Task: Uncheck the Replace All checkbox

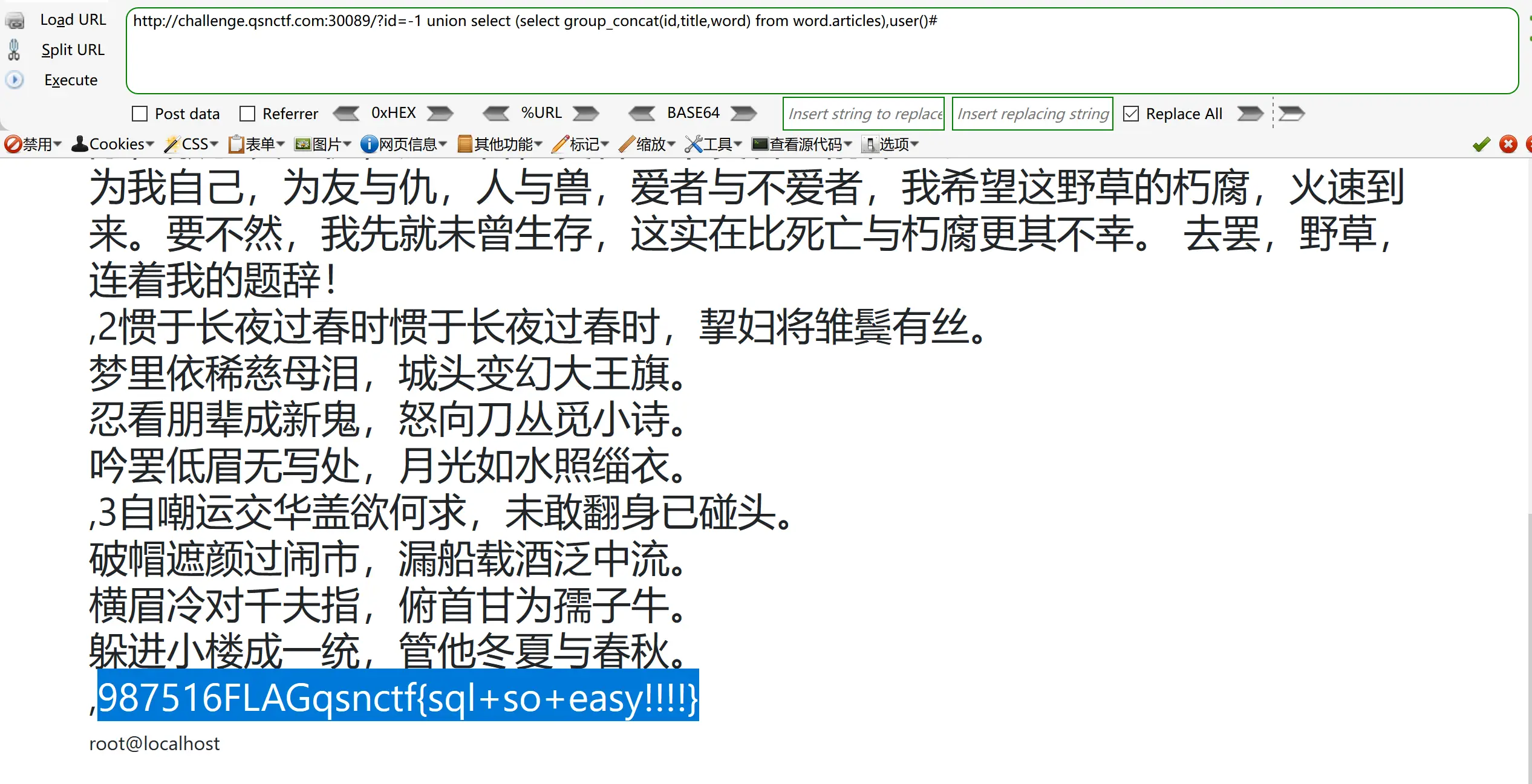Action: click(x=1130, y=114)
